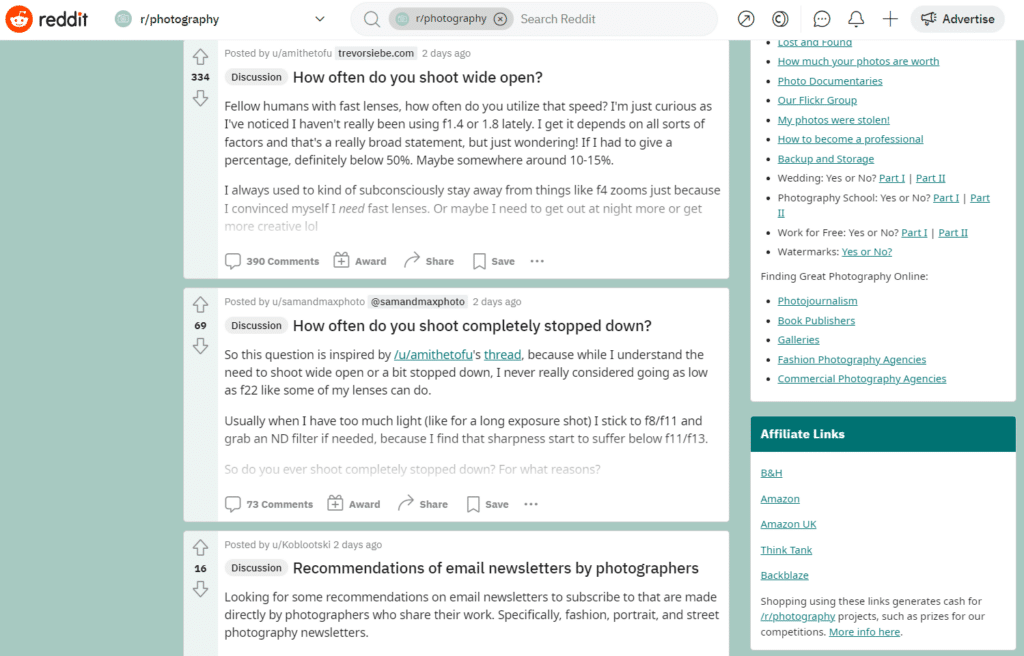Viewport: 1024px width, 656px height.
Task: Open the Backblaze affiliate link
Action: [784, 576]
